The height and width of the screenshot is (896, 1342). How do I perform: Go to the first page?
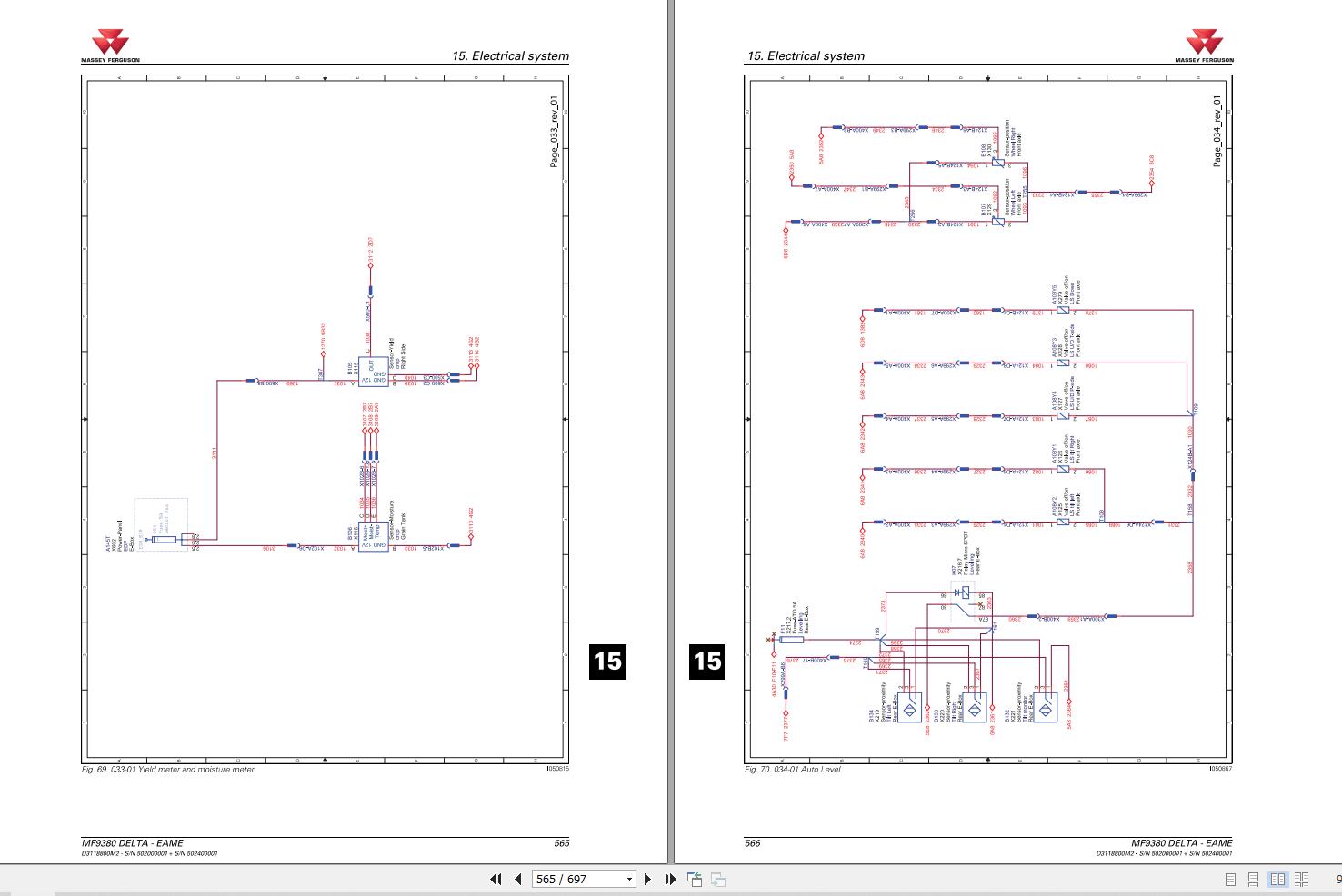496,879
